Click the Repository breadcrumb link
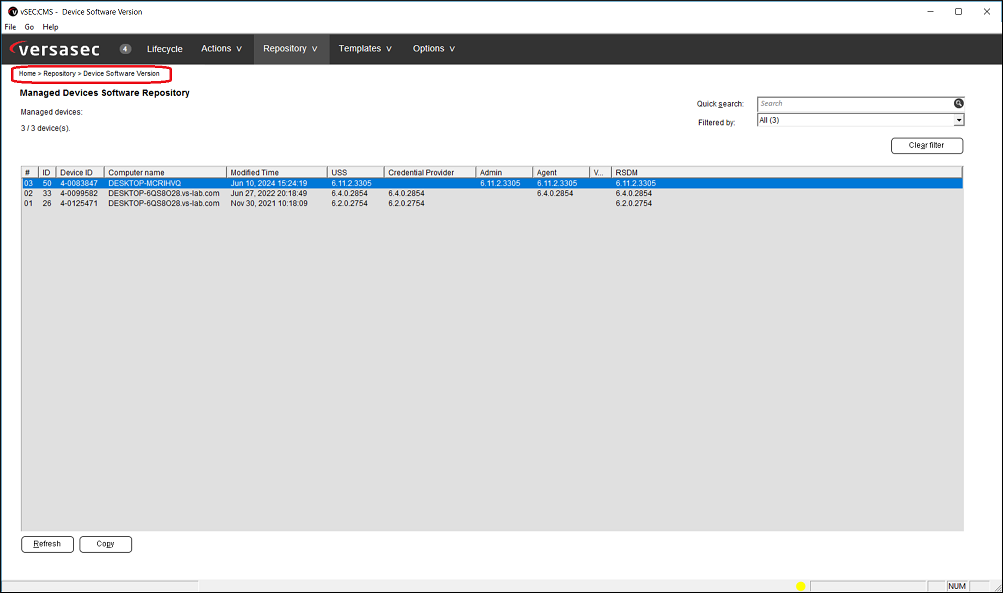Image resolution: width=1003 pixels, height=593 pixels. pyautogui.click(x=59, y=74)
